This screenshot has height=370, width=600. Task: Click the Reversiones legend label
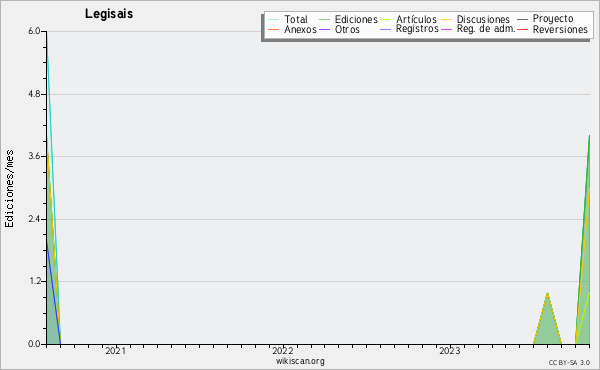pos(560,29)
